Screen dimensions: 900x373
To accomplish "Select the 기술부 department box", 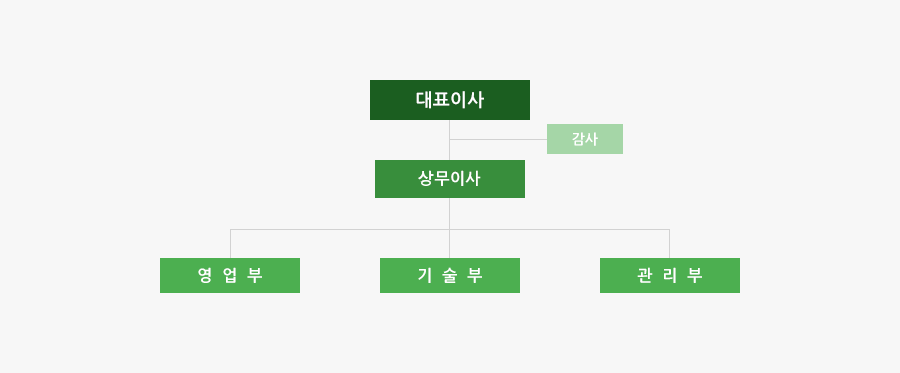I will pos(449,275).
